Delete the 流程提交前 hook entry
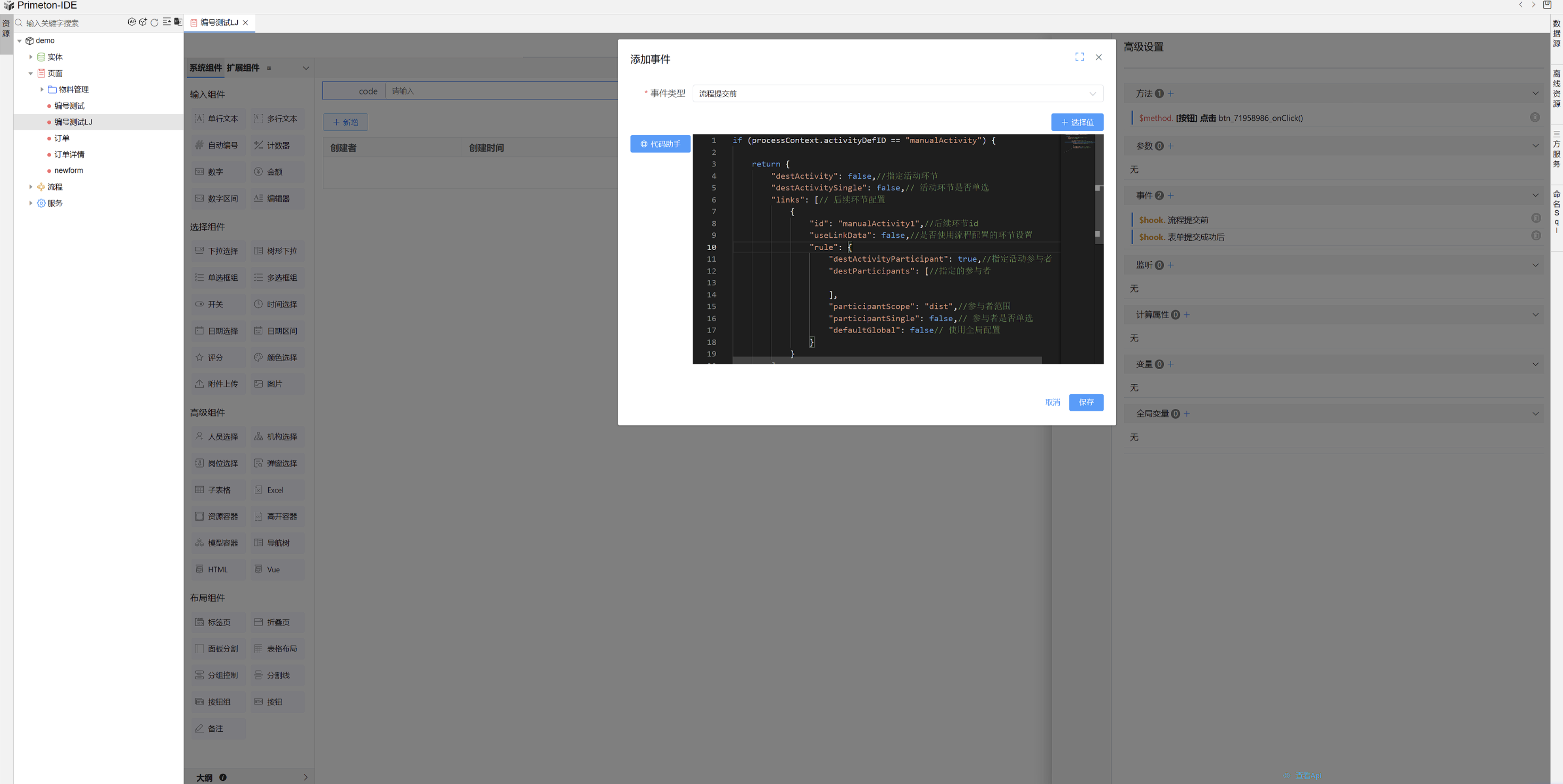 tap(1536, 218)
